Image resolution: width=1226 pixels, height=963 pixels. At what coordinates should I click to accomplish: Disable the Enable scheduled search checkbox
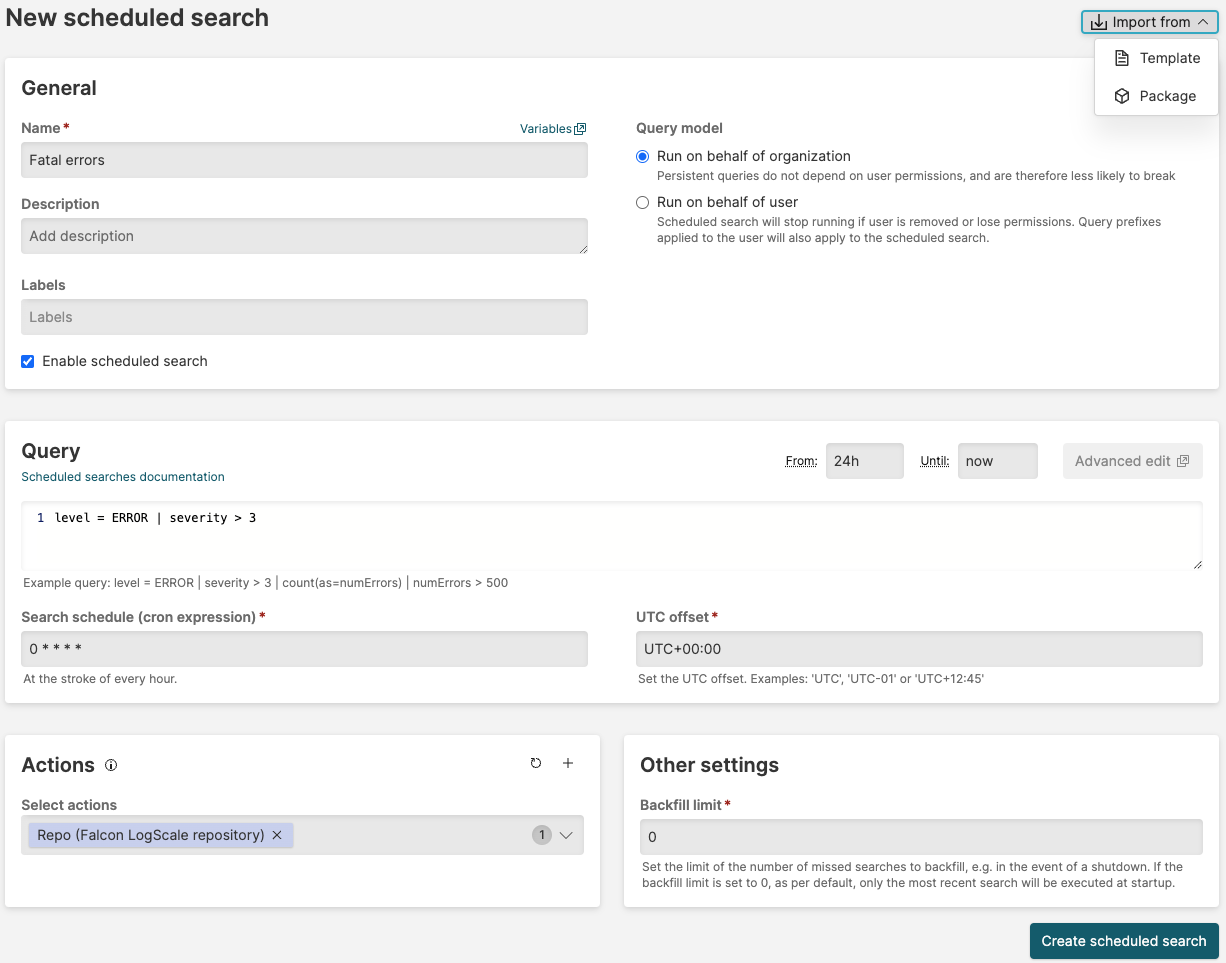27,361
